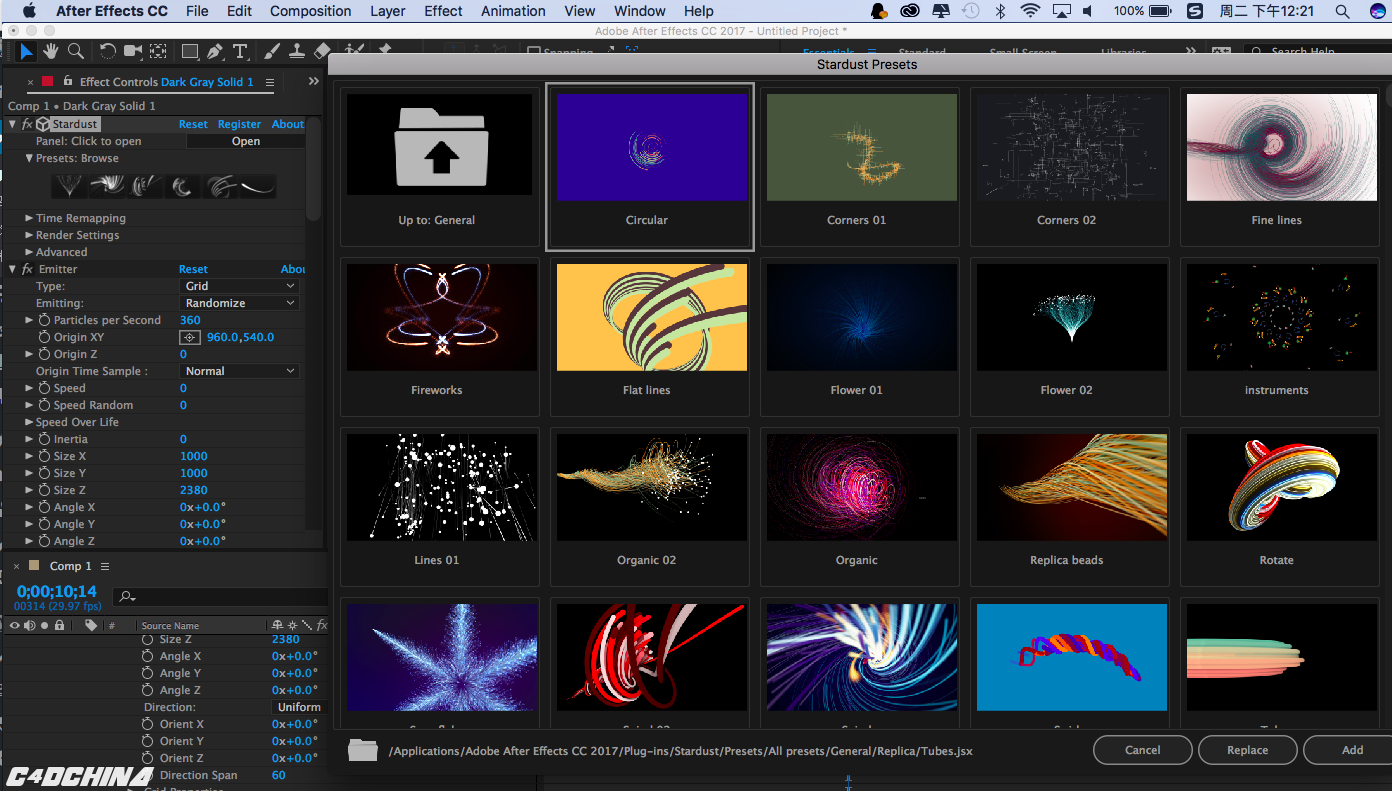Expand the Speed Over Life group

pos(29,422)
